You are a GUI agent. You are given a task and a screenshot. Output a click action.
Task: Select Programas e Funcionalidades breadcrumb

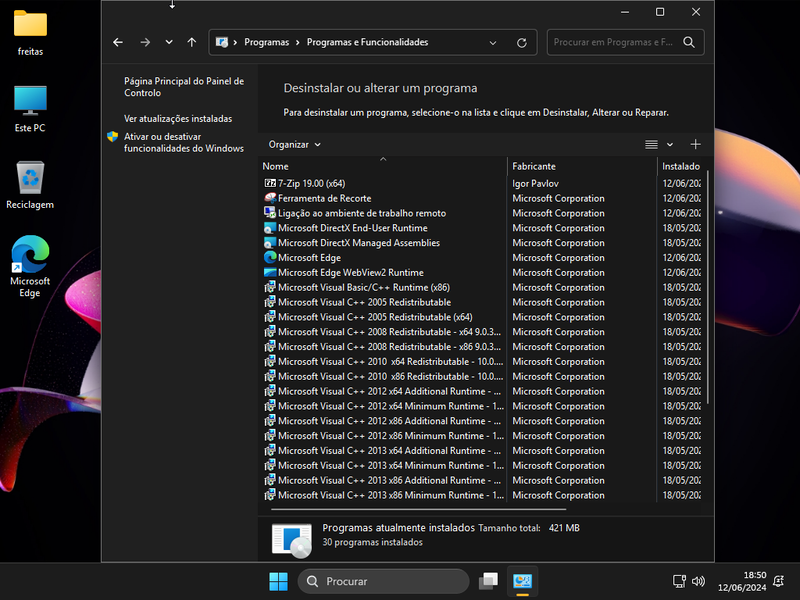367,42
